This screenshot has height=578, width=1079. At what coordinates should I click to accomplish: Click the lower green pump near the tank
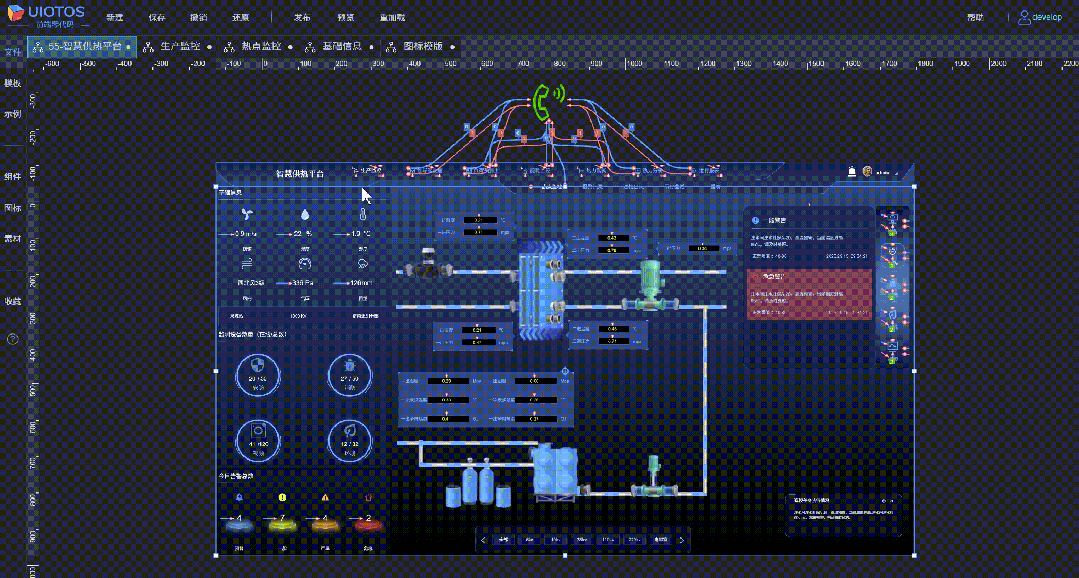(x=655, y=477)
